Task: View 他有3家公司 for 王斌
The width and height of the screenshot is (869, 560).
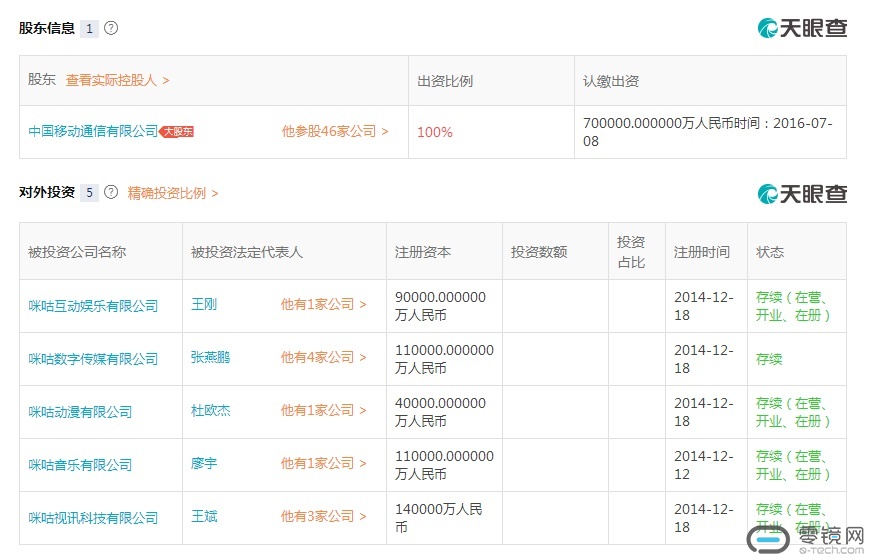Action: point(323,516)
